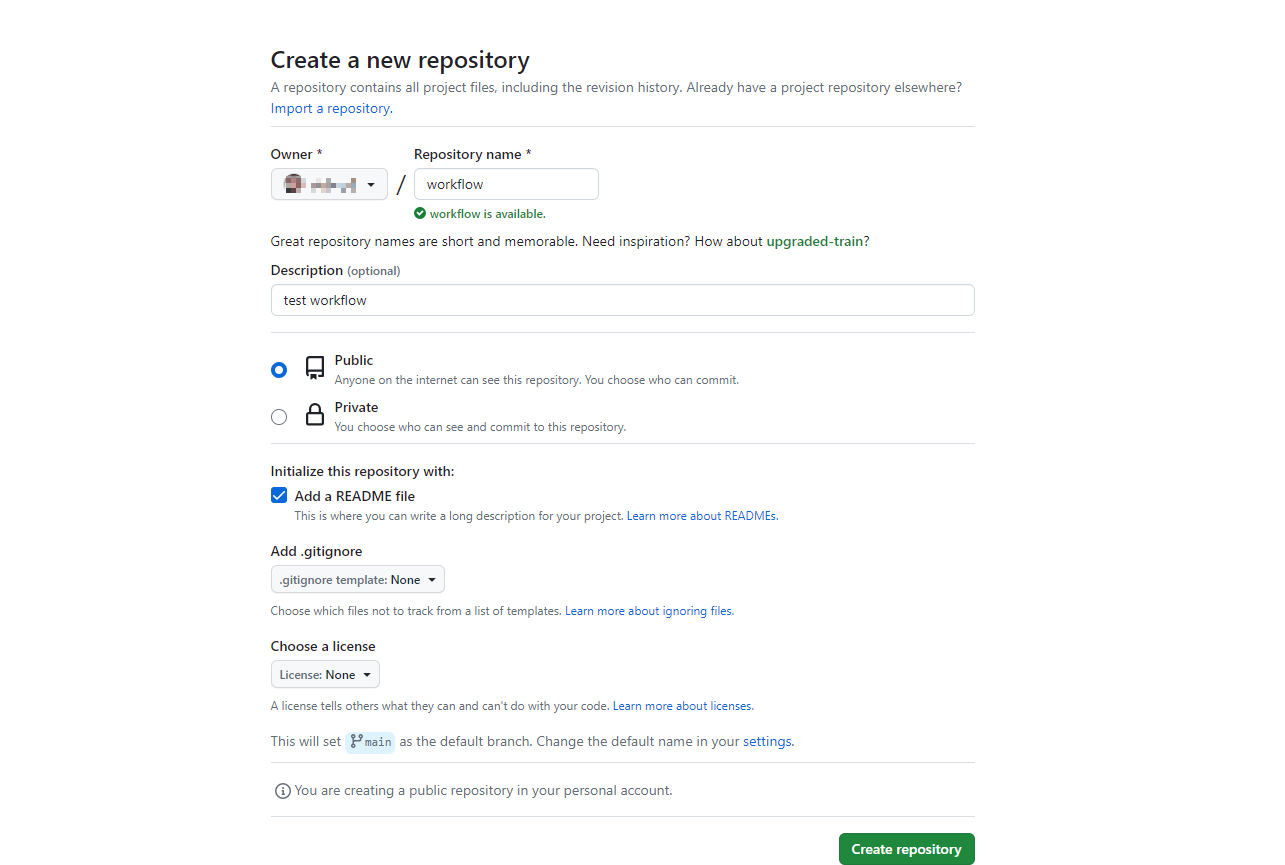Click the Private repository lock icon
1285x865 pixels.
(x=315, y=415)
